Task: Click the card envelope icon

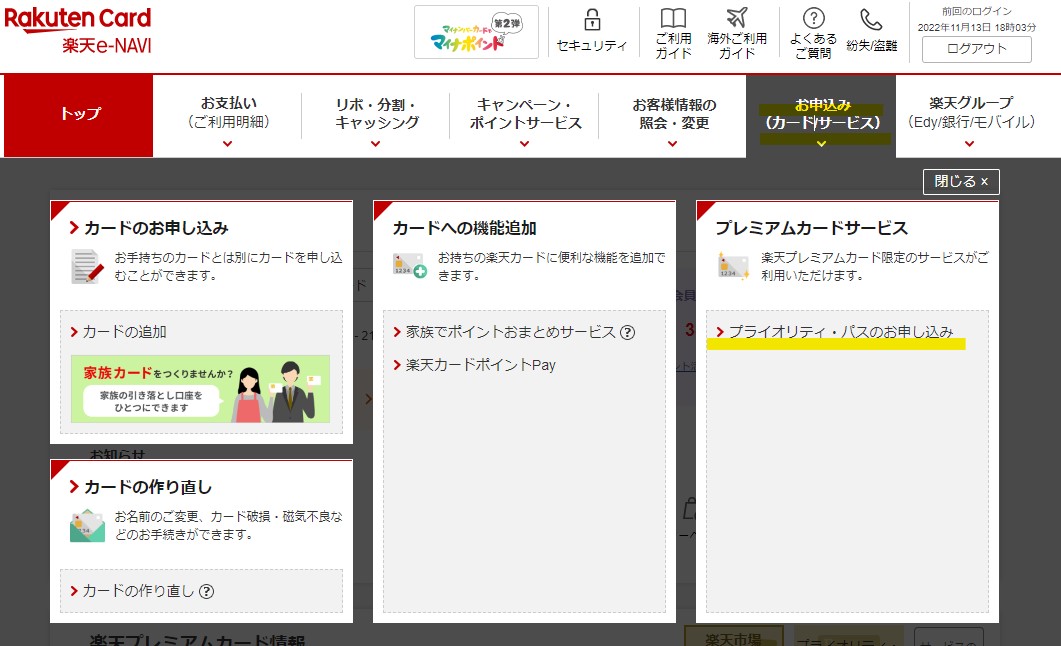Action: 87,526
